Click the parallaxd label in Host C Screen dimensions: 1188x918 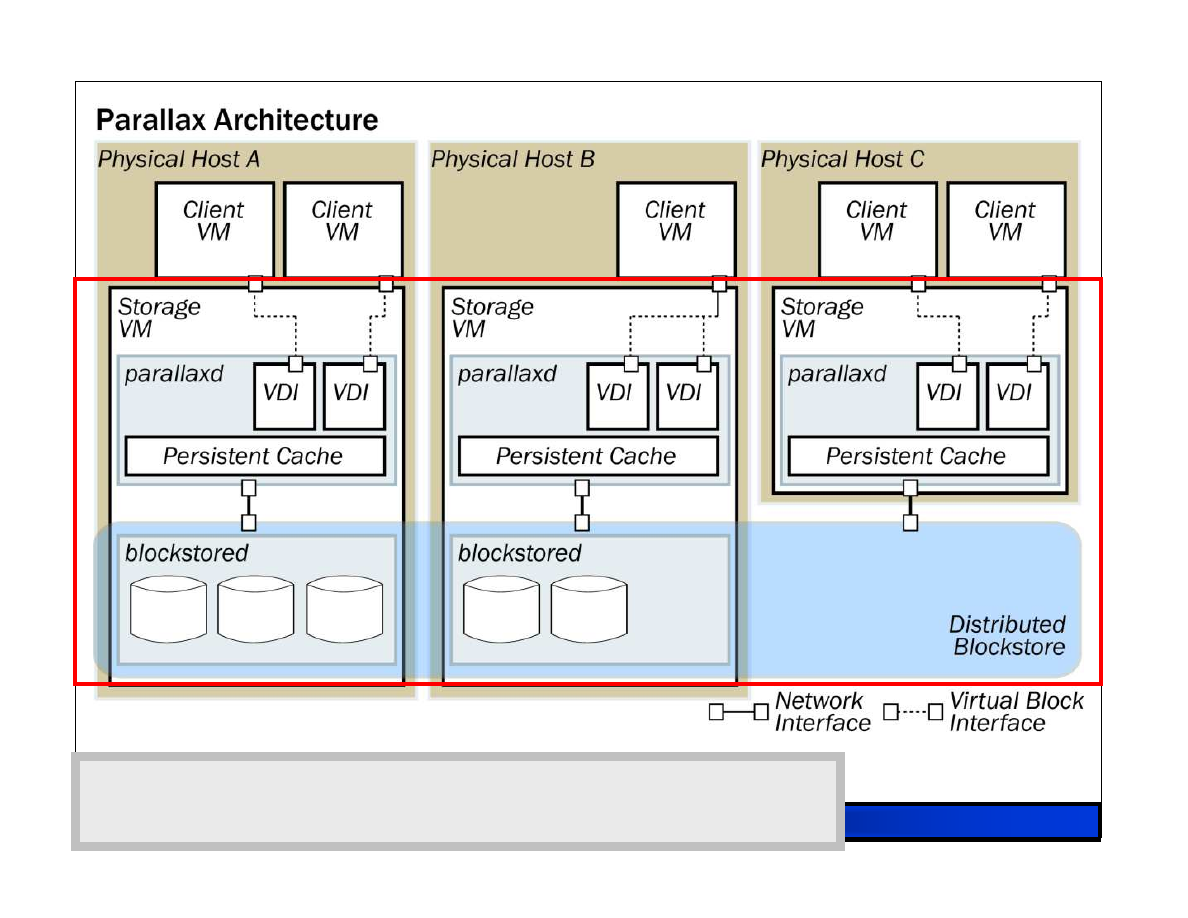click(x=836, y=374)
